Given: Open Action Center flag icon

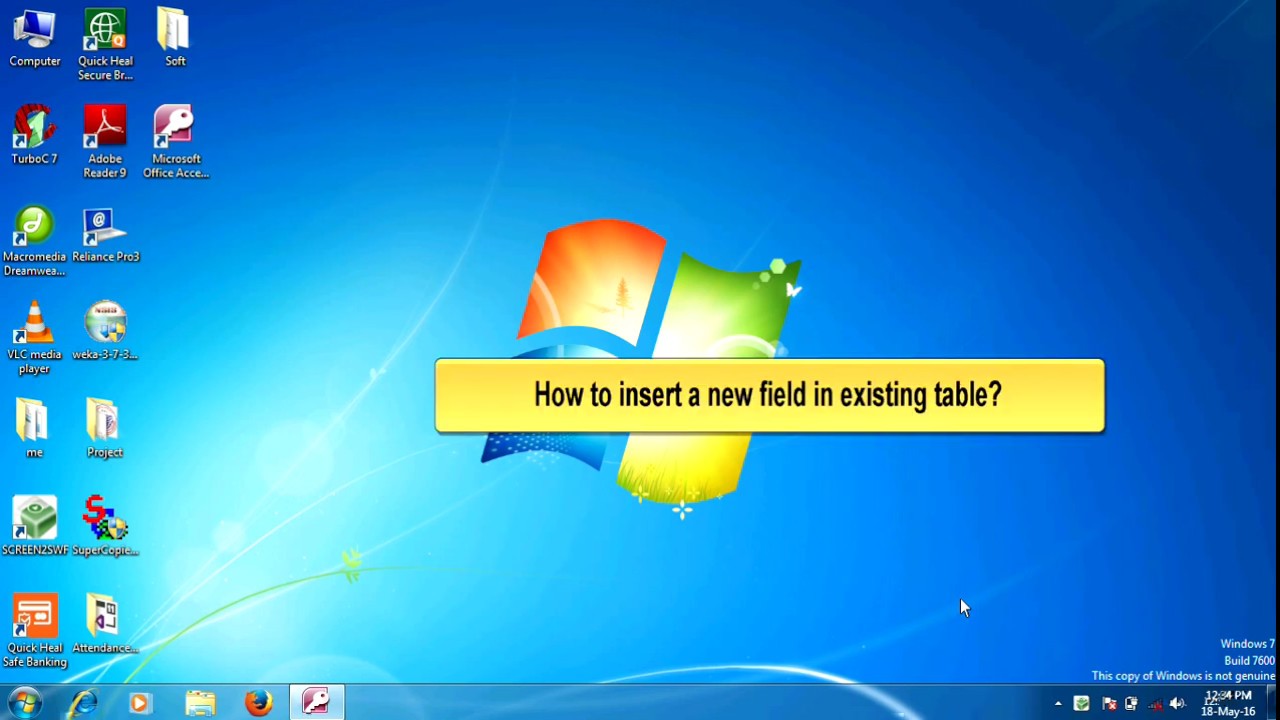Looking at the screenshot, I should coord(1108,704).
